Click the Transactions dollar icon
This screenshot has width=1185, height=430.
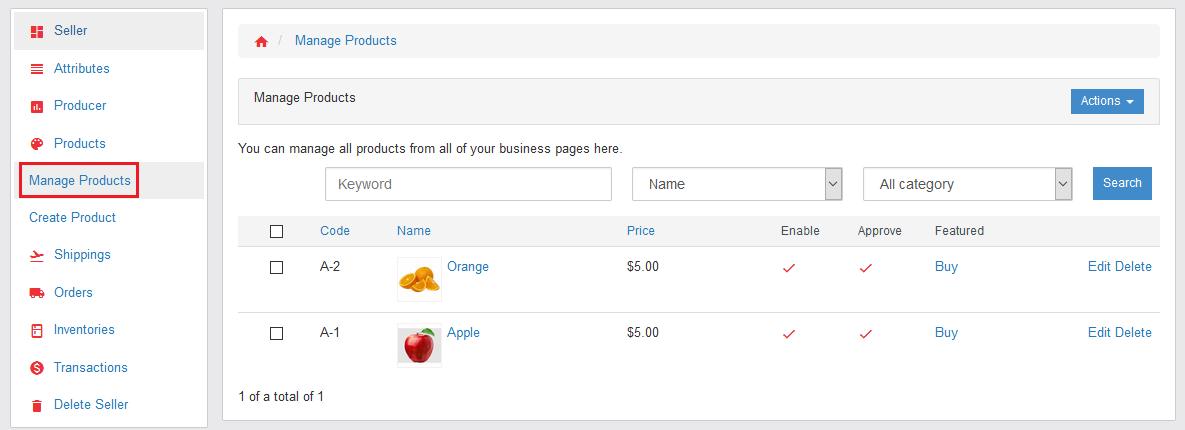click(x=37, y=368)
